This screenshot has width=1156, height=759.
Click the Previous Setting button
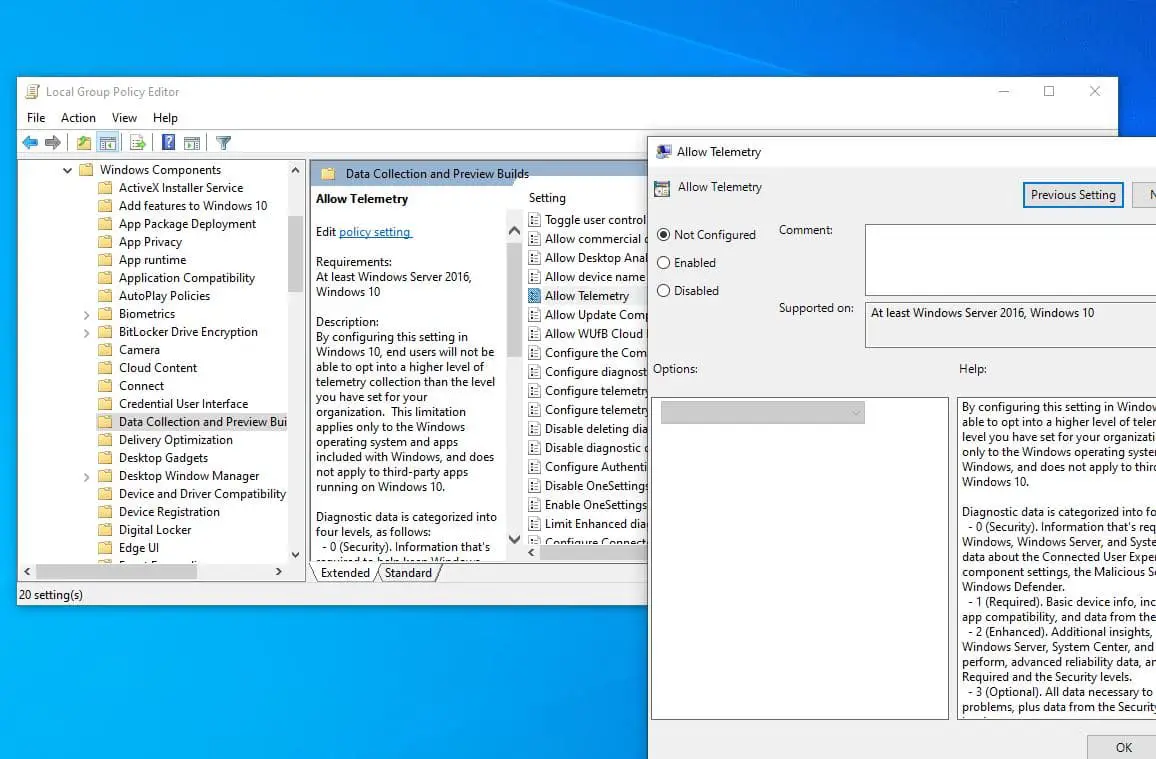pyautogui.click(x=1073, y=195)
